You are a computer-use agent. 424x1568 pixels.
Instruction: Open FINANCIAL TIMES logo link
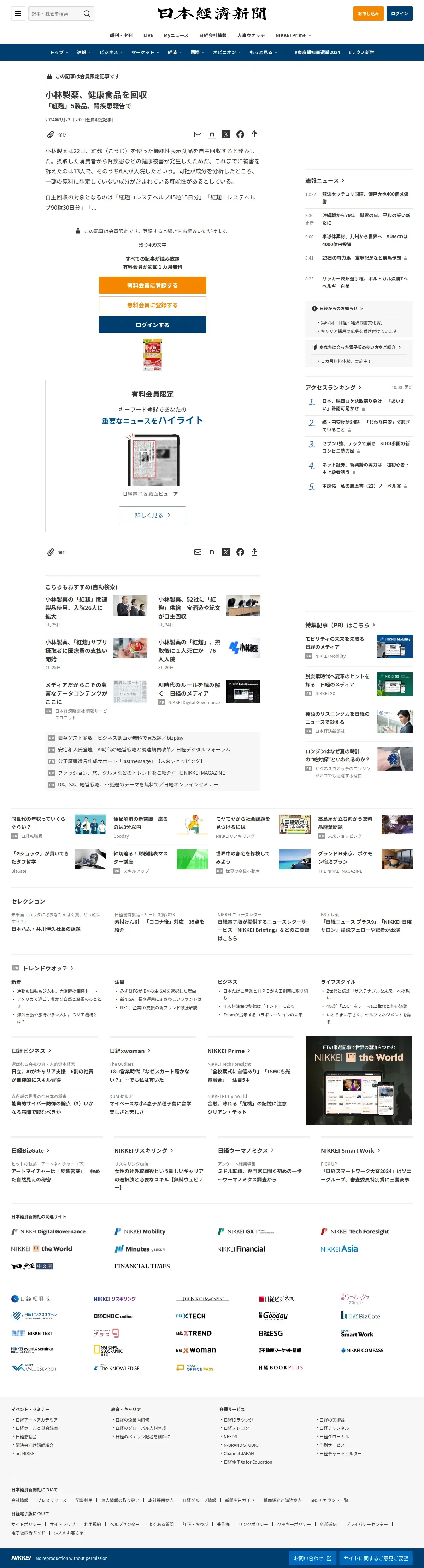[x=142, y=1266]
